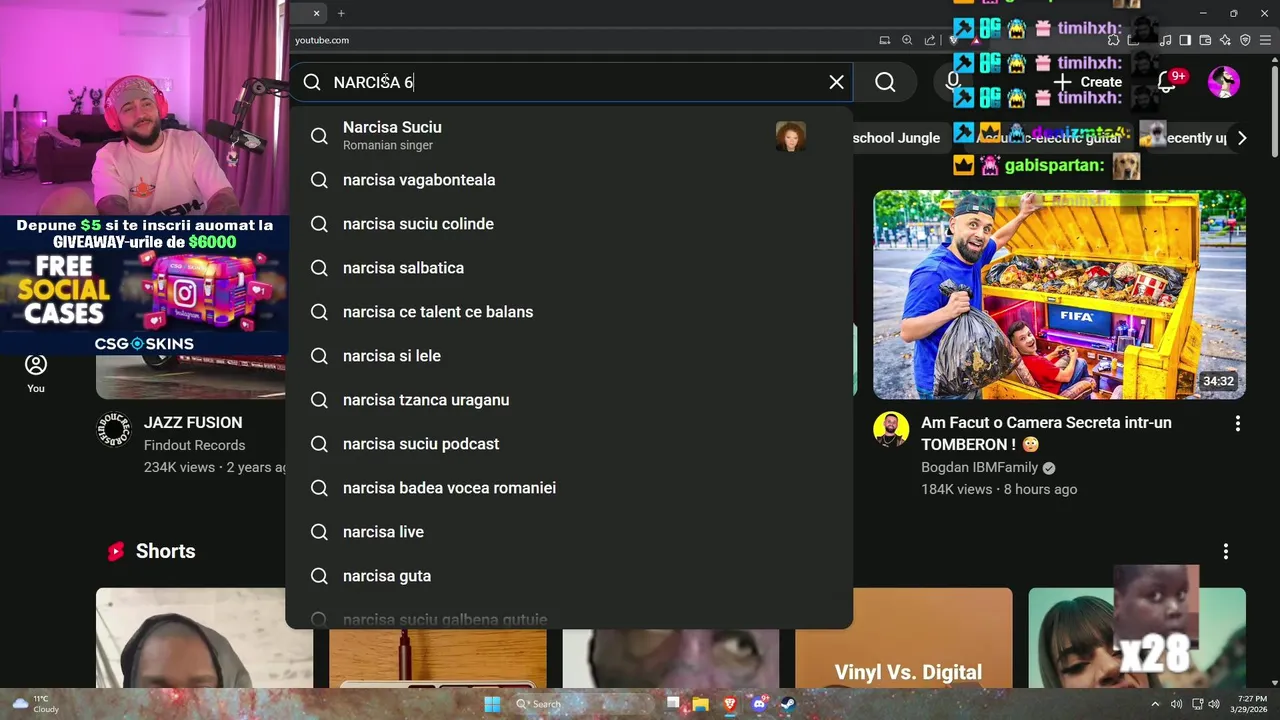Open the You section in the sidebar
Screen dimensions: 1280x720
pos(36,373)
